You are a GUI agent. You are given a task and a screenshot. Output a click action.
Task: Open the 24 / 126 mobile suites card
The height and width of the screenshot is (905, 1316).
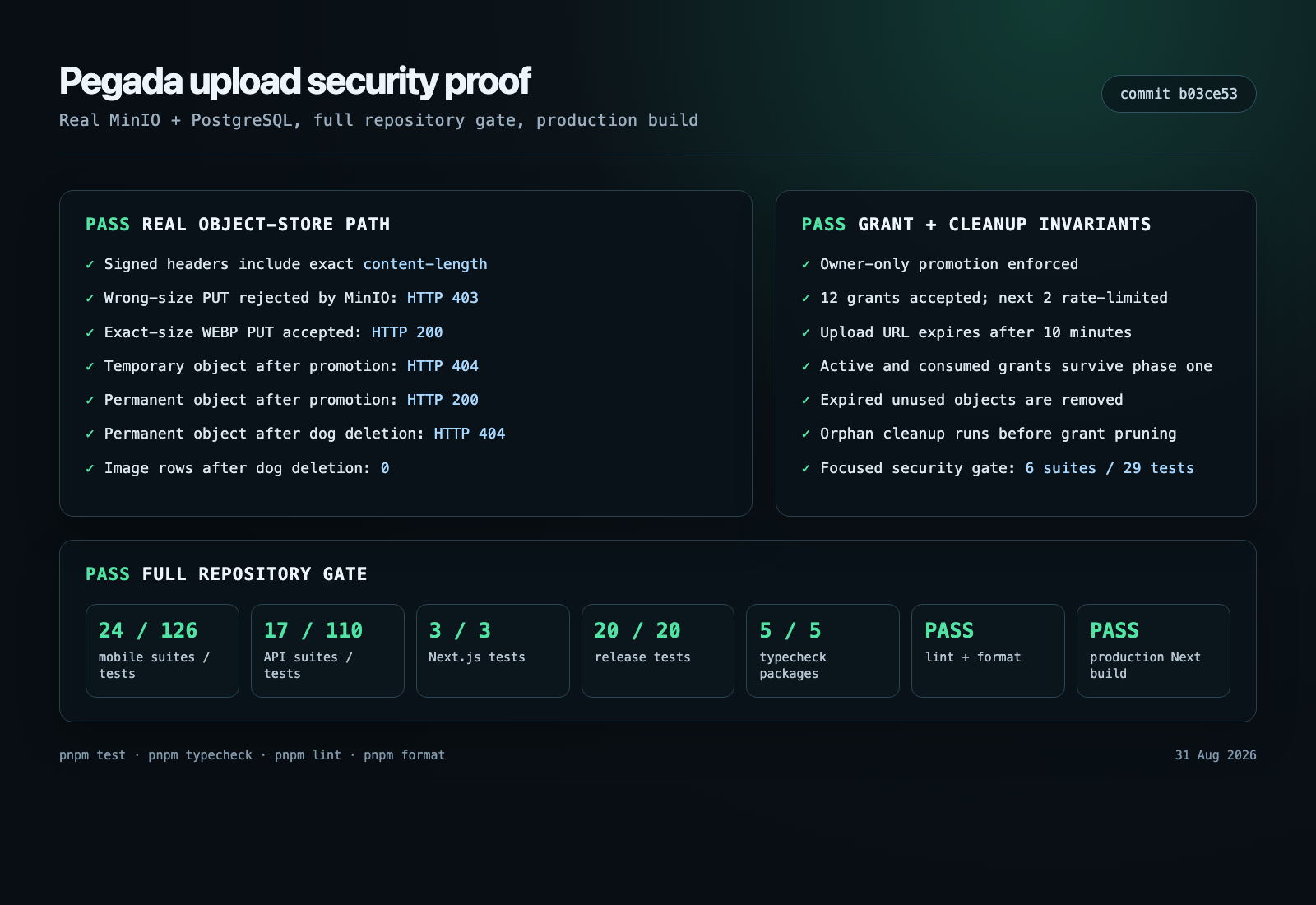162,651
